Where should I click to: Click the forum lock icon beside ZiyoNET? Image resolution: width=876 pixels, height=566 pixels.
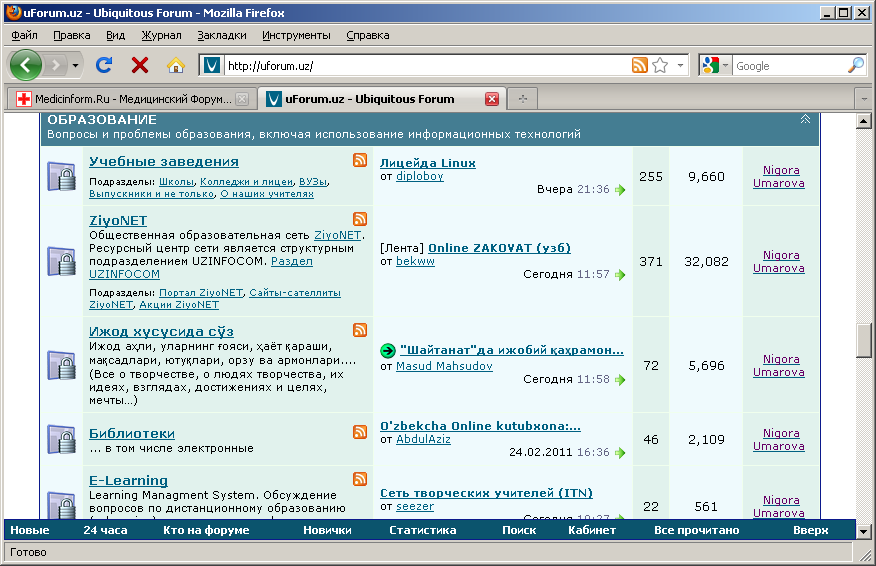(x=61, y=261)
